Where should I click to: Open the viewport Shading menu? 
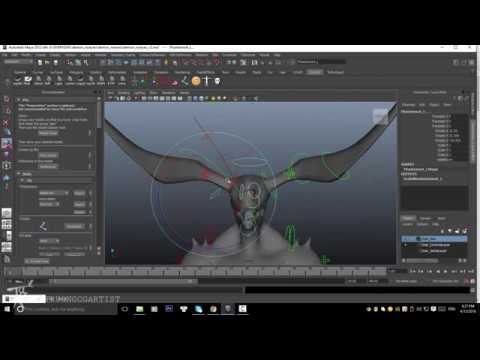[124, 93]
